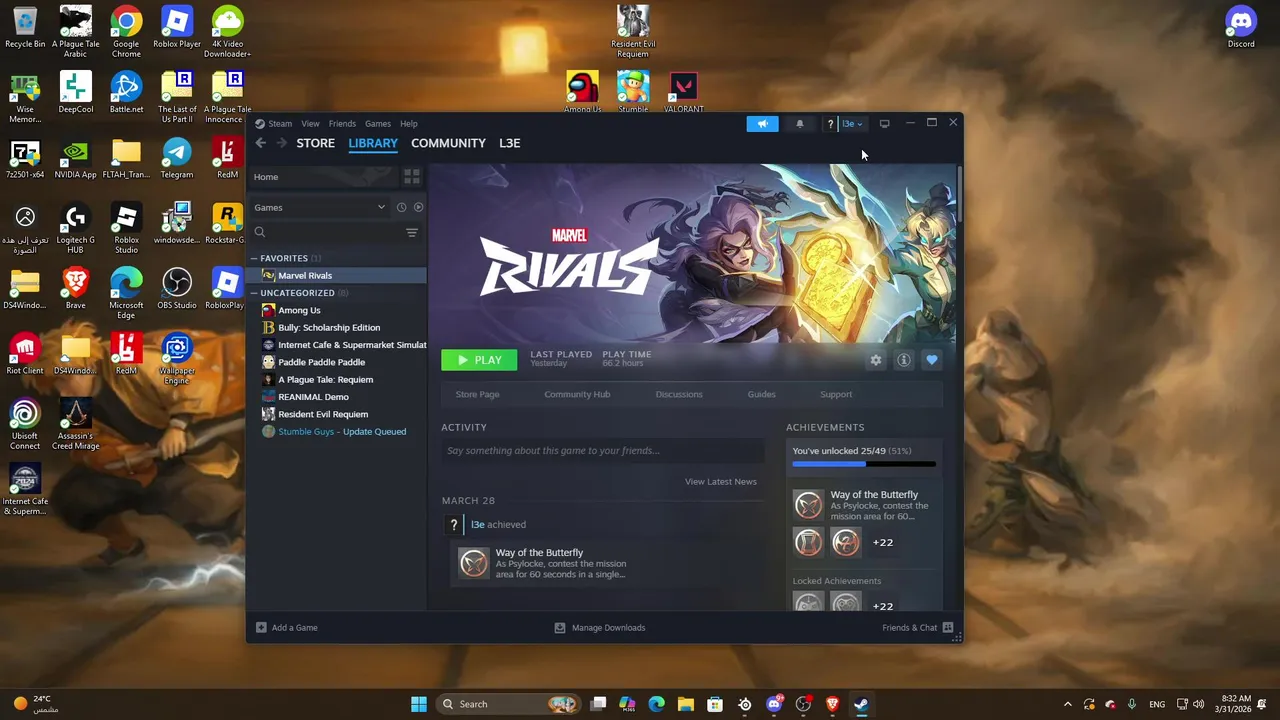
Task: Click the Steam help question mark icon
Action: pyautogui.click(x=830, y=124)
